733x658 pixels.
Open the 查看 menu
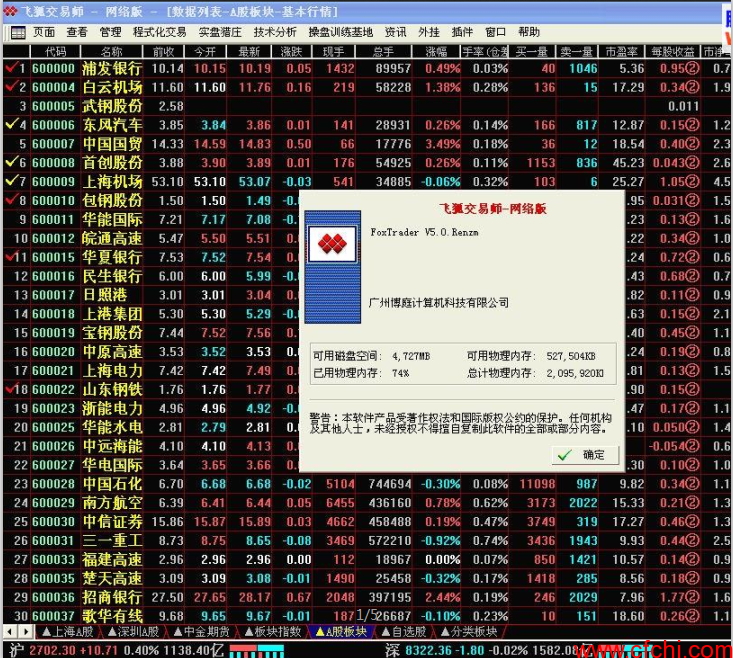(77, 32)
